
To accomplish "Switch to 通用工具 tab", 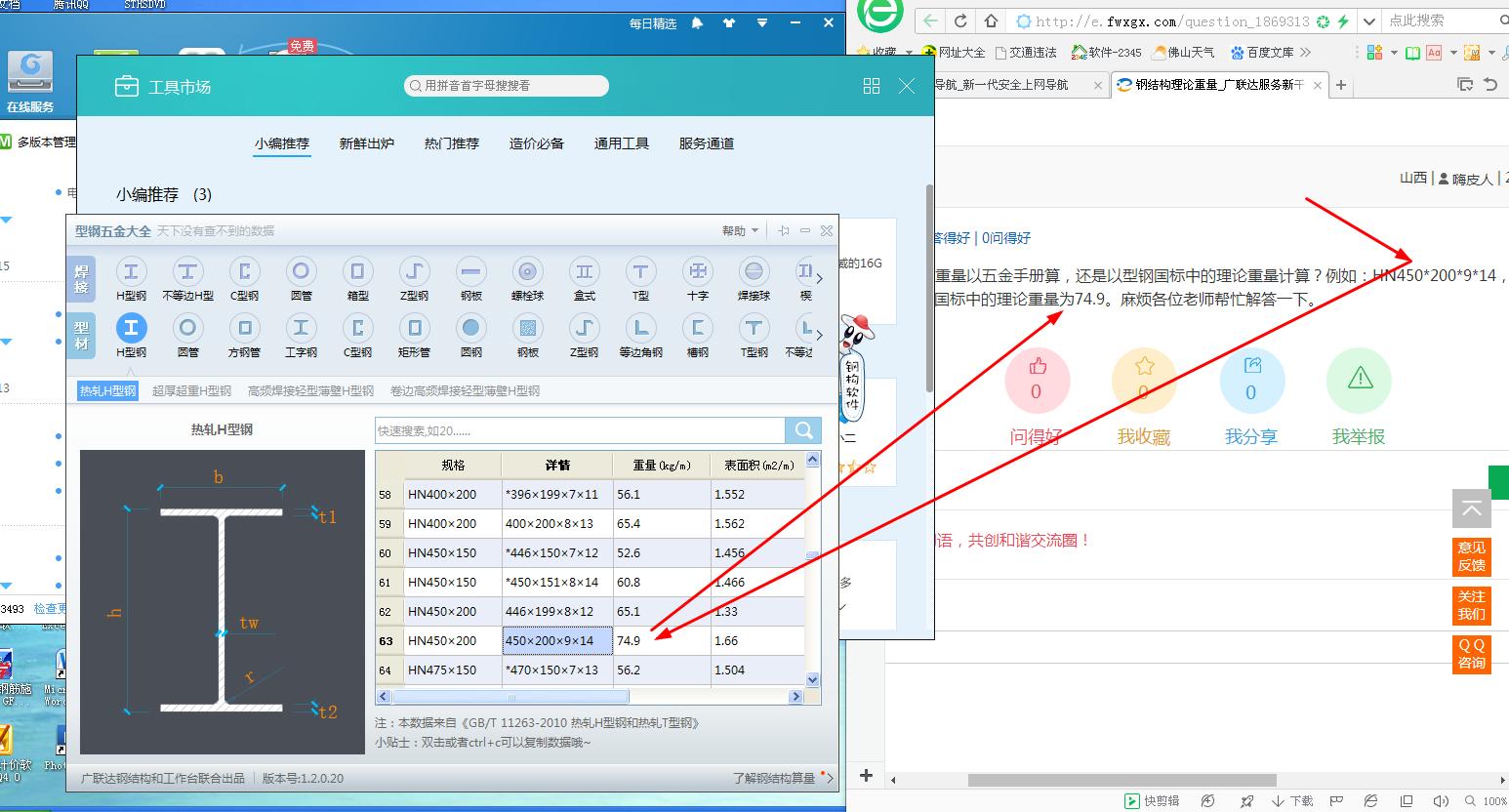I will pyautogui.click(x=621, y=143).
